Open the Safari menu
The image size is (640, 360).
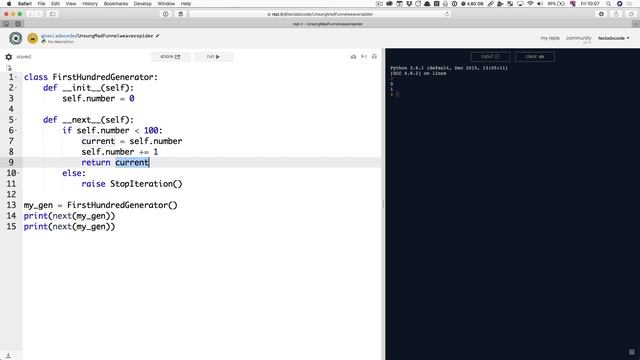tap(25, 4)
